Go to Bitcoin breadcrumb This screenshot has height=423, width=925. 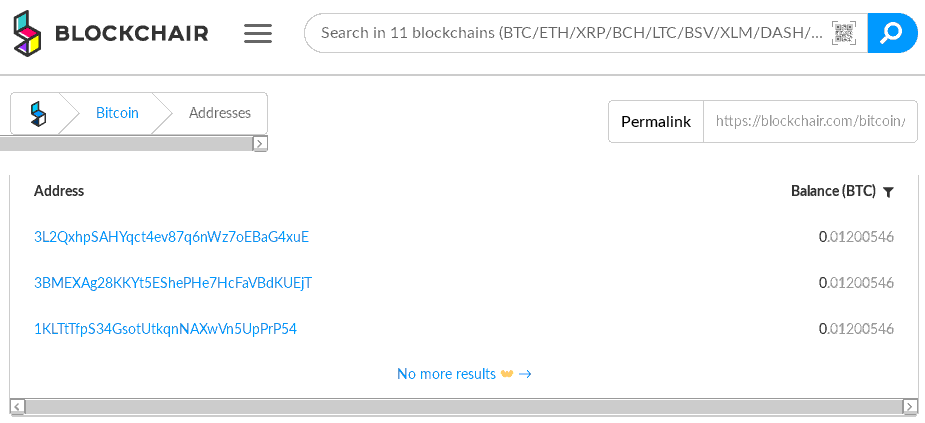coord(117,113)
